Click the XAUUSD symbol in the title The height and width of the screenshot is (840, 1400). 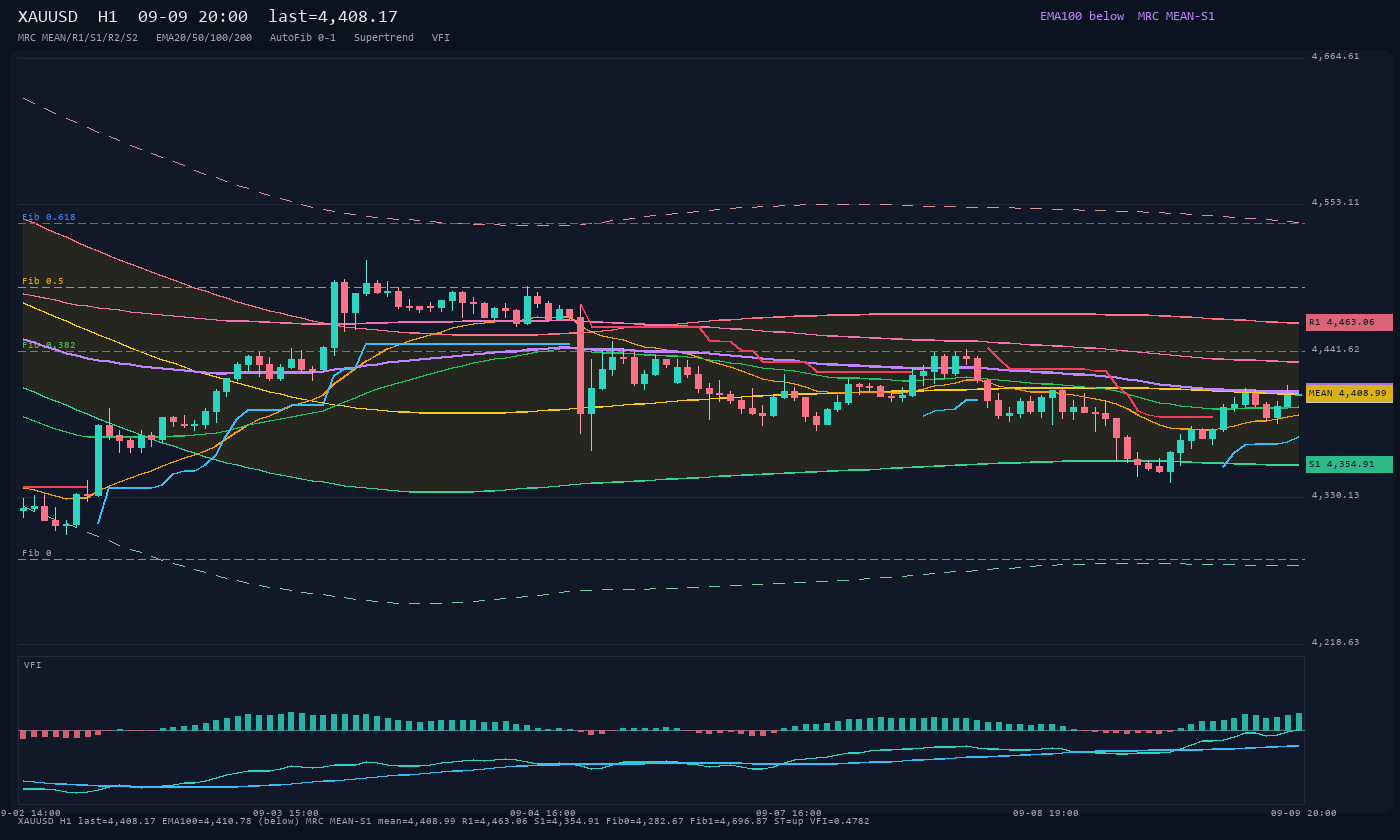coord(50,17)
